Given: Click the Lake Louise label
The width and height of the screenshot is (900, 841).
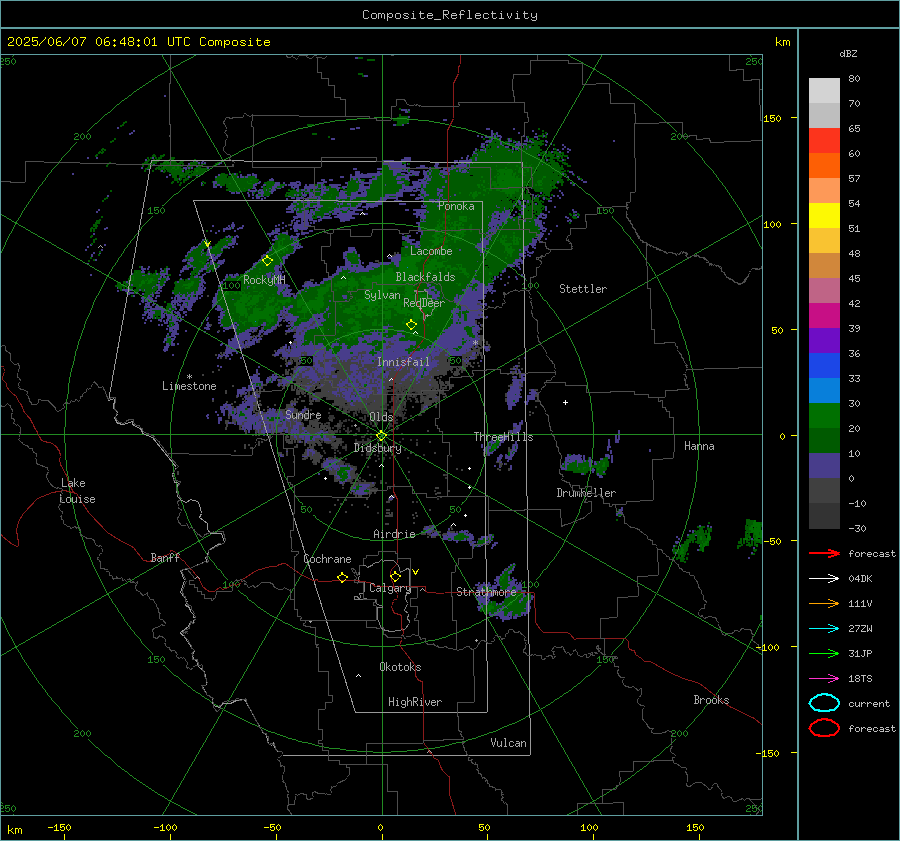Looking at the screenshot, I should (77, 491).
